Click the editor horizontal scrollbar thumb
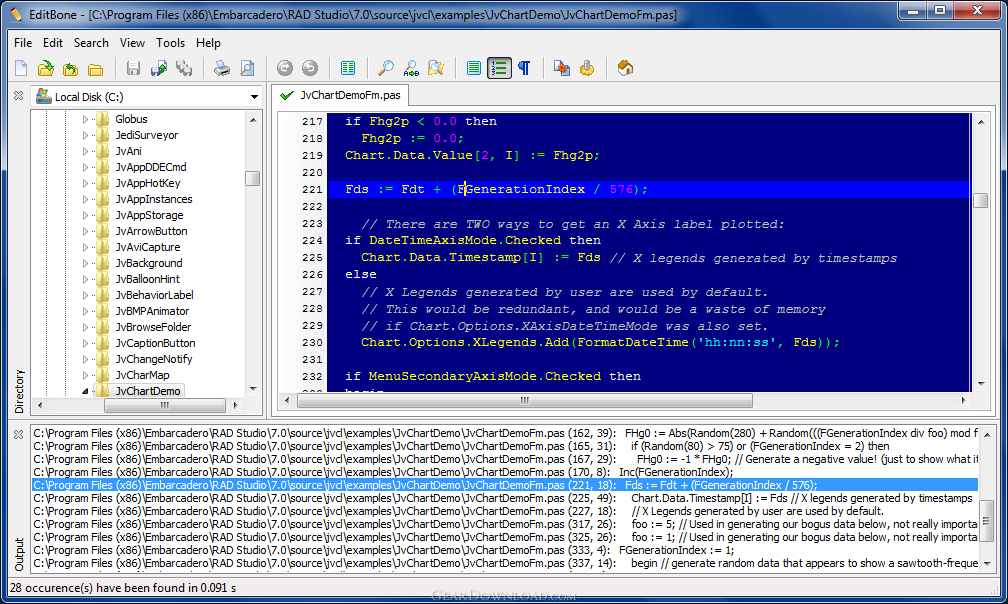 pyautogui.click(x=525, y=400)
